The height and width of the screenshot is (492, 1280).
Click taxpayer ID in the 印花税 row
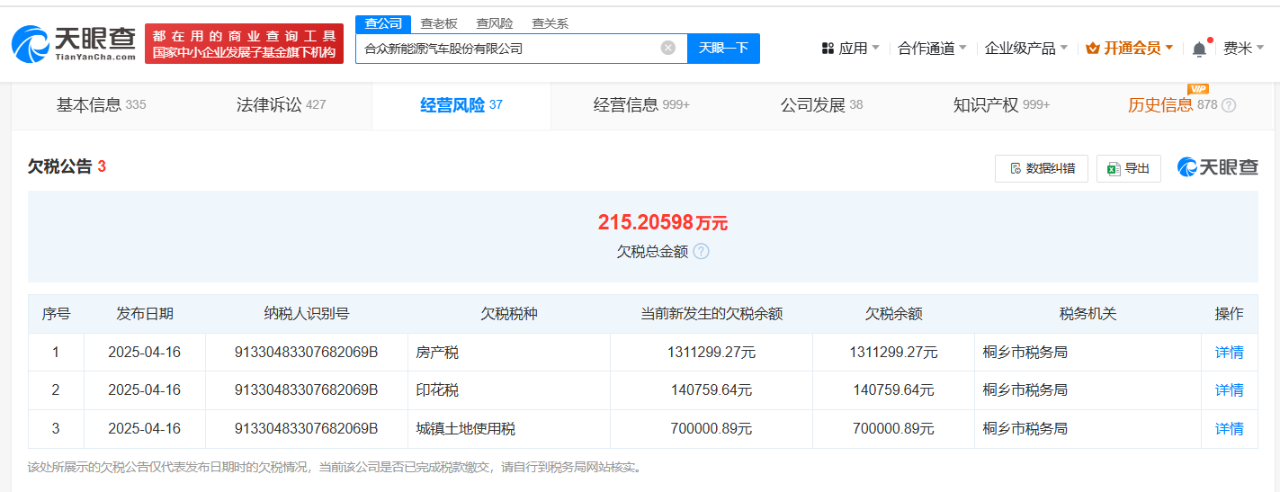[x=306, y=390]
